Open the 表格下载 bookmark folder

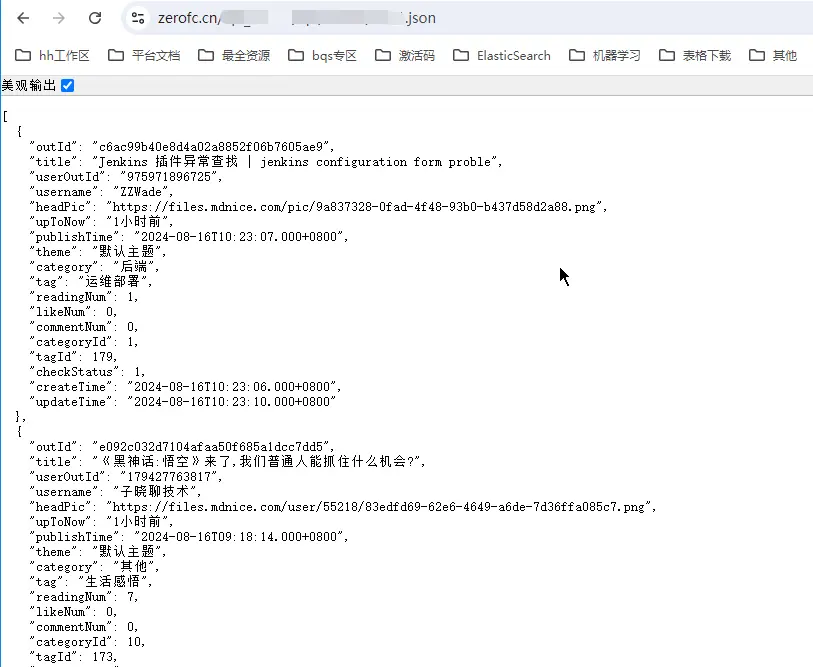coord(695,55)
